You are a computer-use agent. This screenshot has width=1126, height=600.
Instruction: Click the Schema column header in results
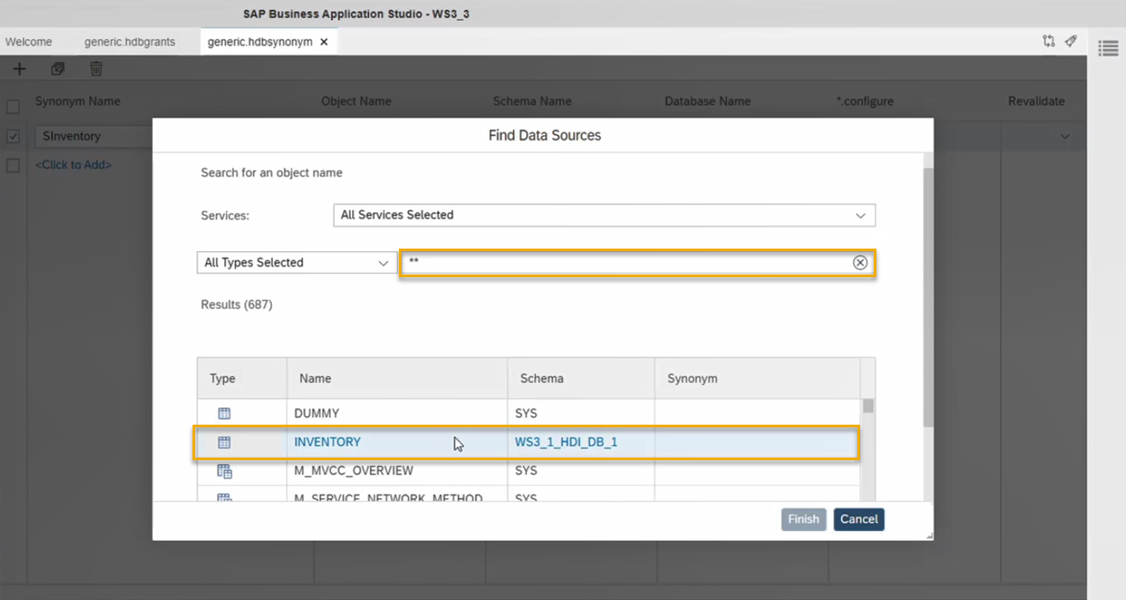click(581, 378)
